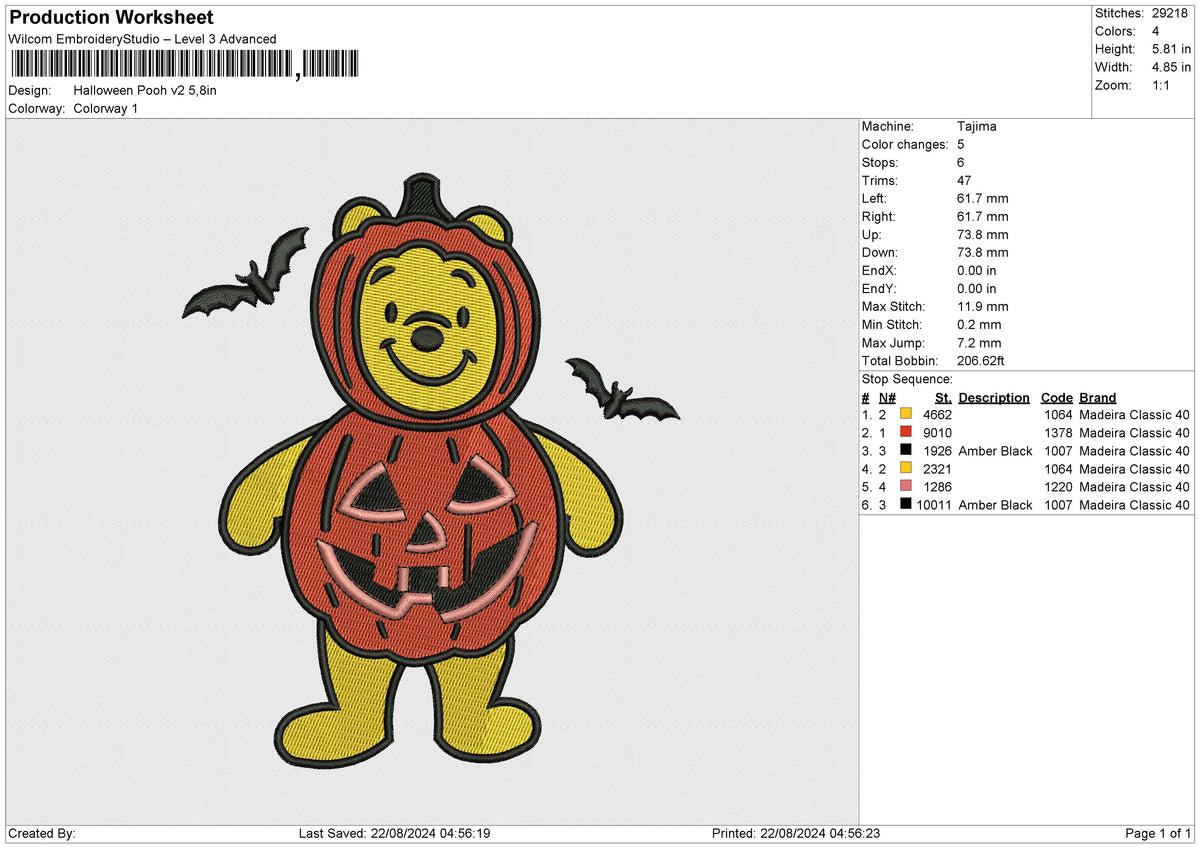Select 'Madeira Classic 40' in the 1286-stitch row
1200x848 pixels.
click(x=1134, y=487)
